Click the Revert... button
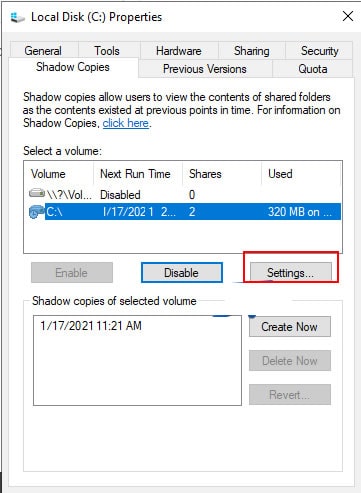Screen dimensions: 361x493 [x=290, y=395]
